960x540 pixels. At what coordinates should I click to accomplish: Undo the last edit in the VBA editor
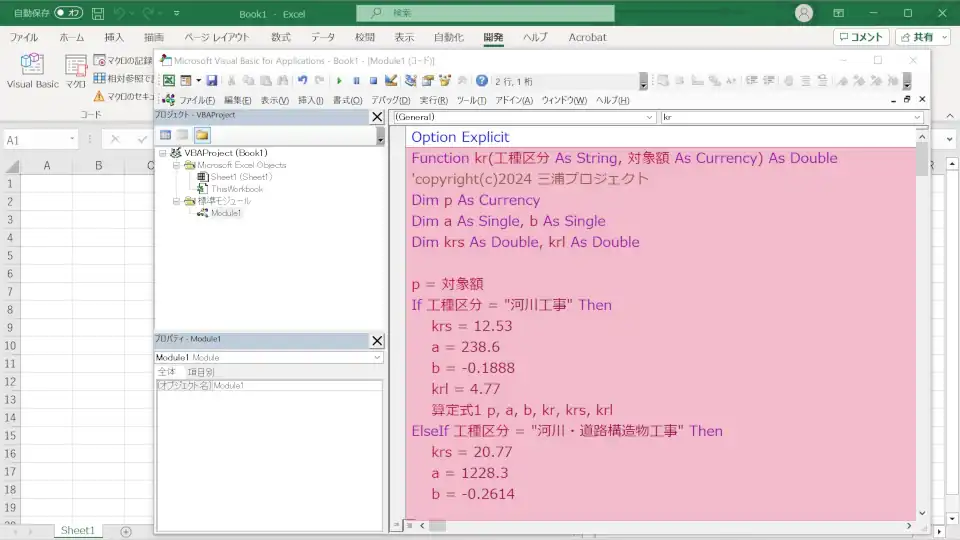point(302,81)
